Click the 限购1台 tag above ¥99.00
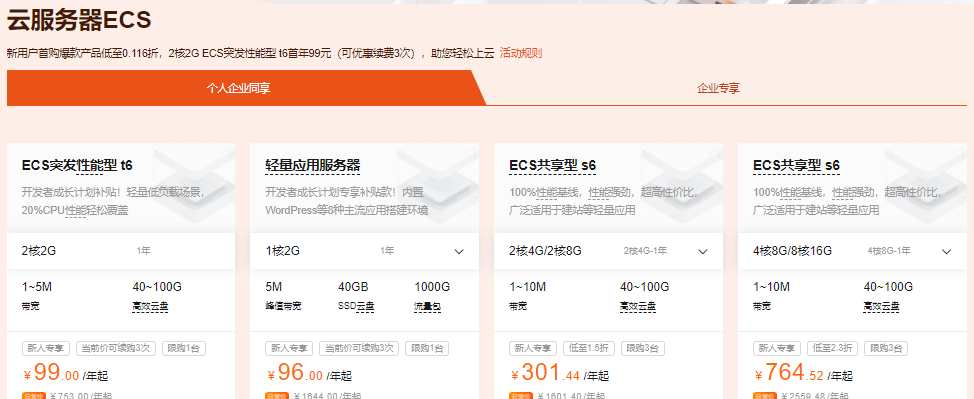Viewport: 974px width, 399px height. (x=184, y=348)
